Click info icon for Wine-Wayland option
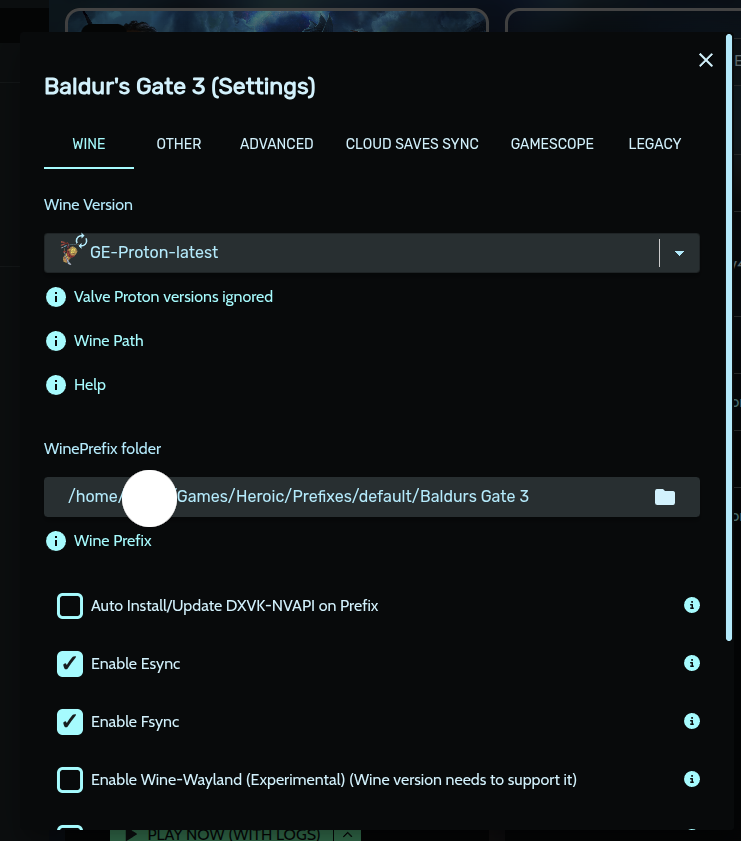The height and width of the screenshot is (841, 741). (691, 779)
